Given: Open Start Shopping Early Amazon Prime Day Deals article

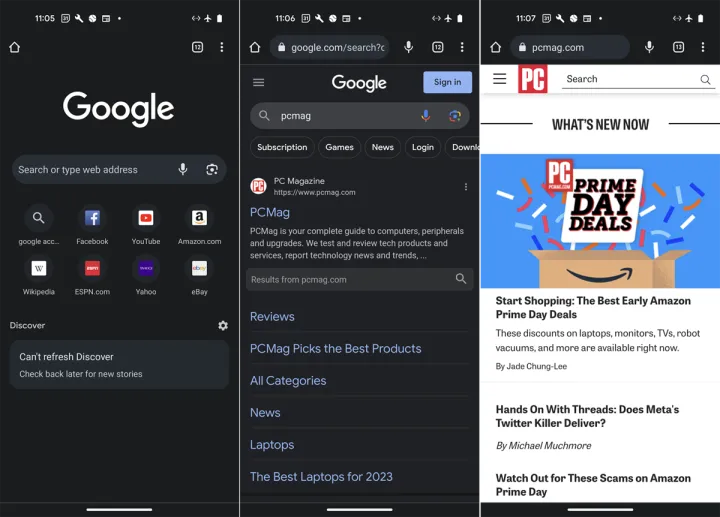Looking at the screenshot, I should [x=593, y=307].
